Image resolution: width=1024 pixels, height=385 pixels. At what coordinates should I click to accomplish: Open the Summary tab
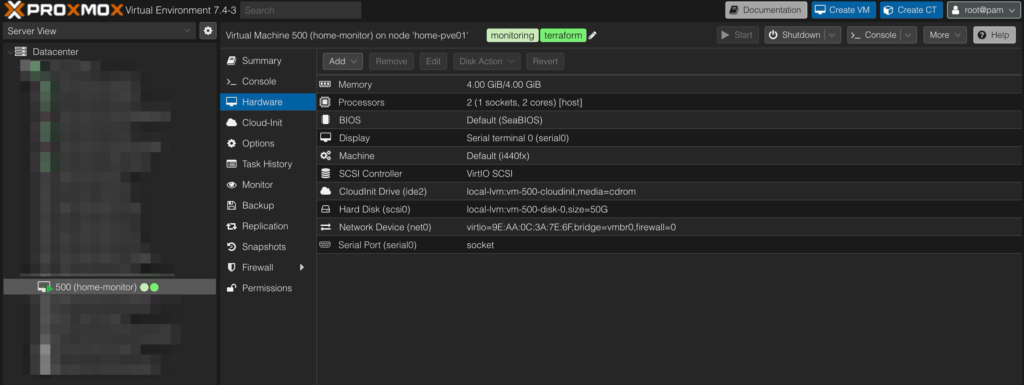tap(268, 61)
